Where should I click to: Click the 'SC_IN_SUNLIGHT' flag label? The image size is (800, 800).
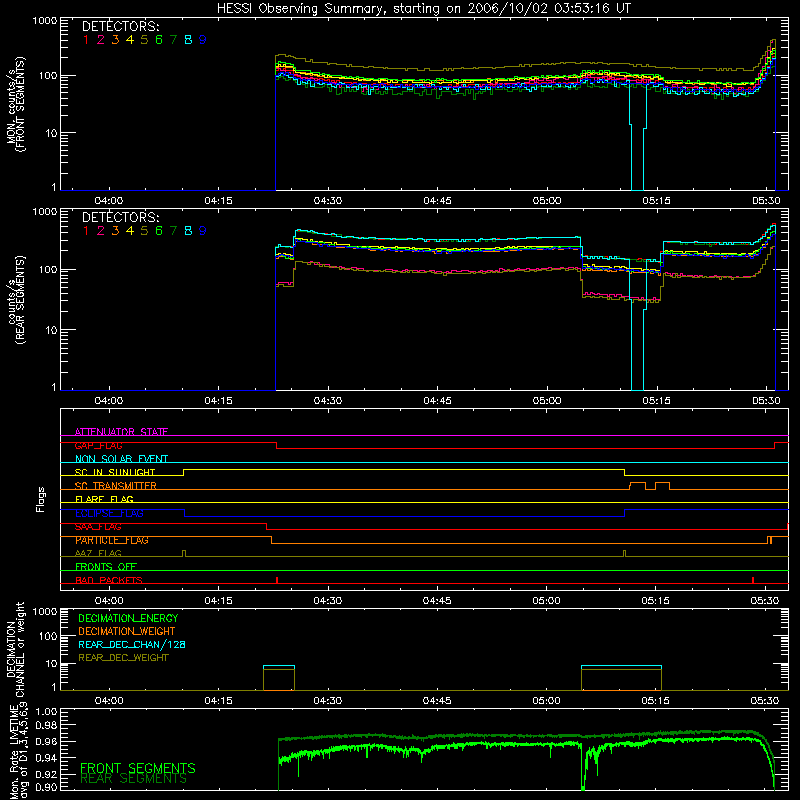[115, 472]
